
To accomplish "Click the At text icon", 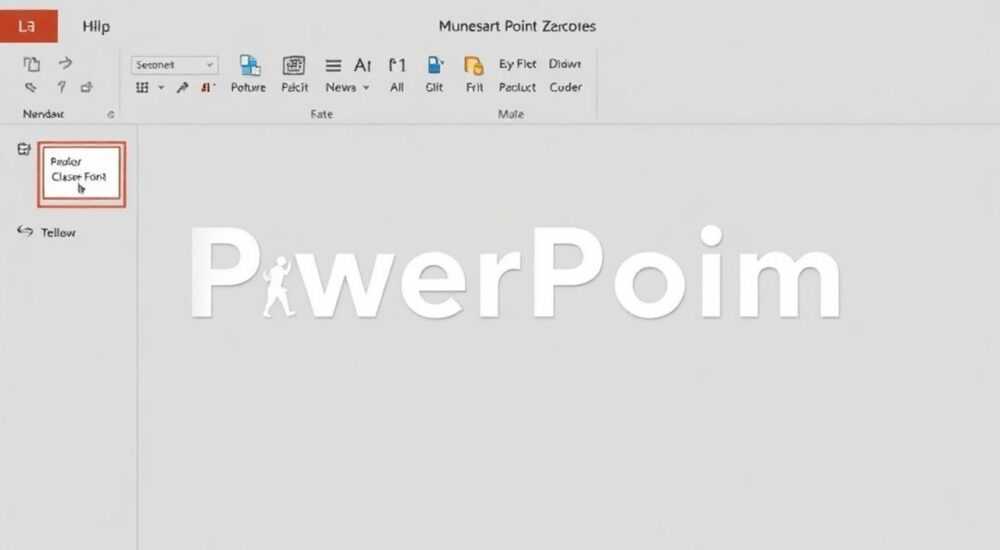I will [x=362, y=65].
